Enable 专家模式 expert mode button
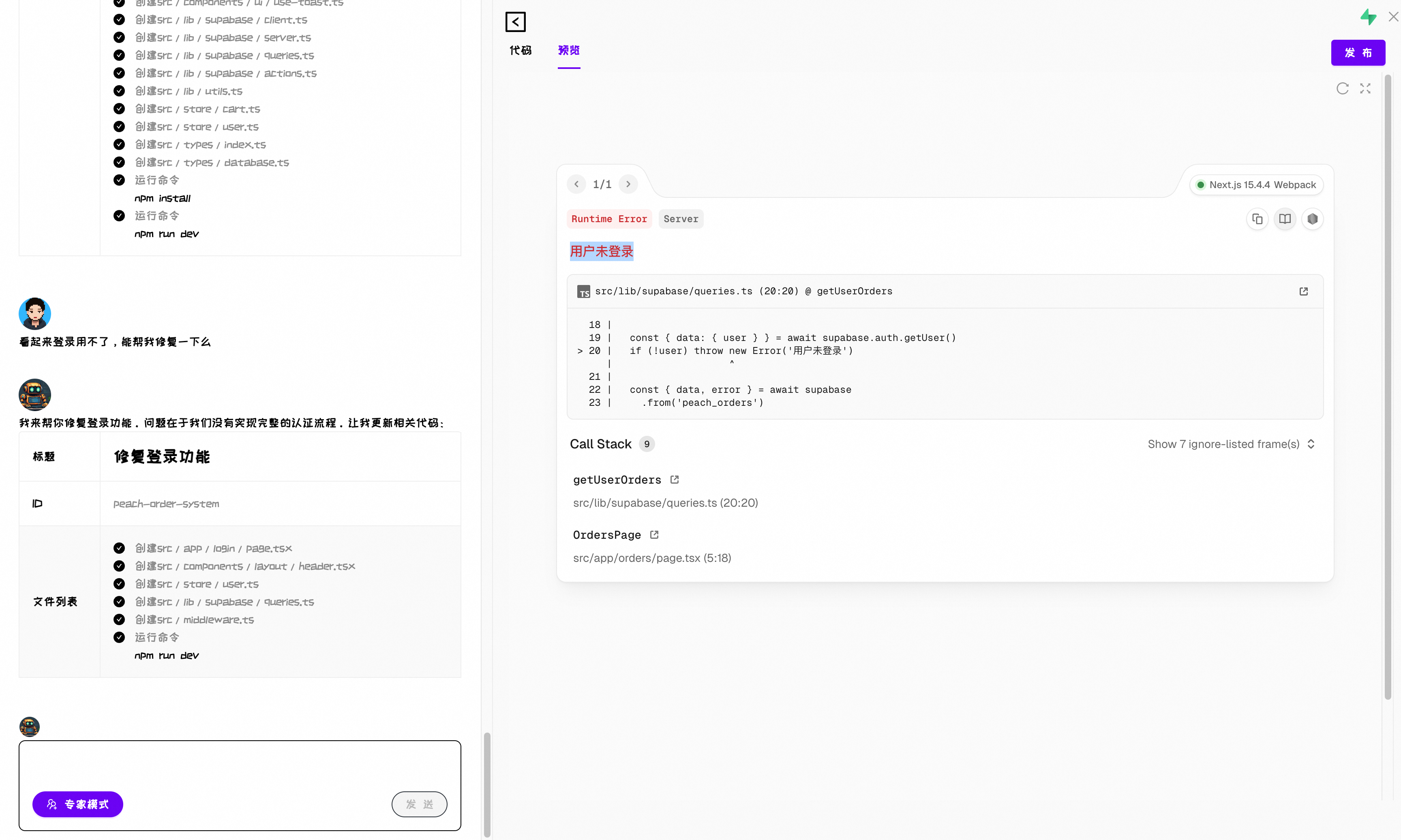Screen dimensions: 1401x840 click(77, 804)
